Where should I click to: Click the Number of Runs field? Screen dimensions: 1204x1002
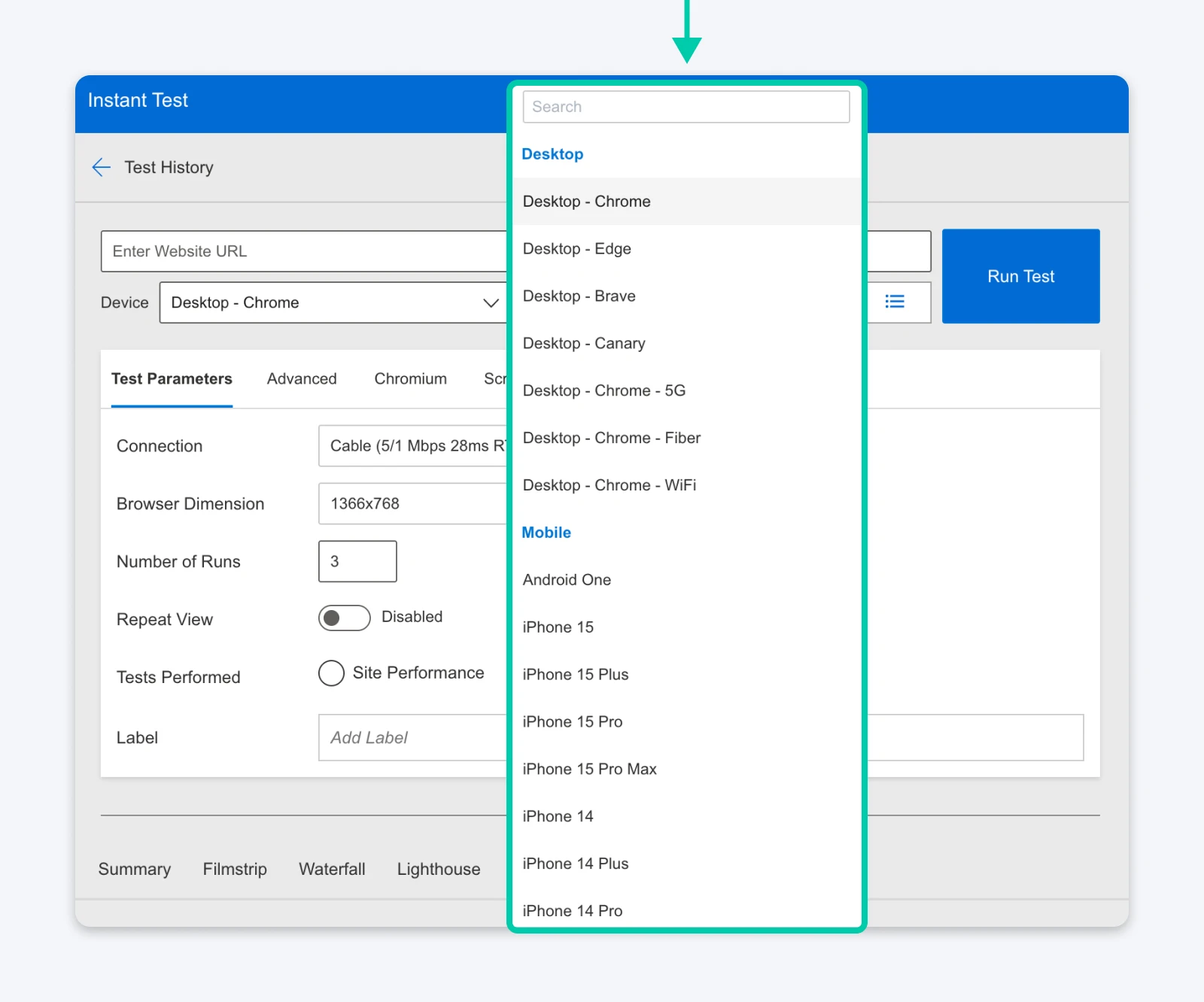pyautogui.click(x=357, y=561)
